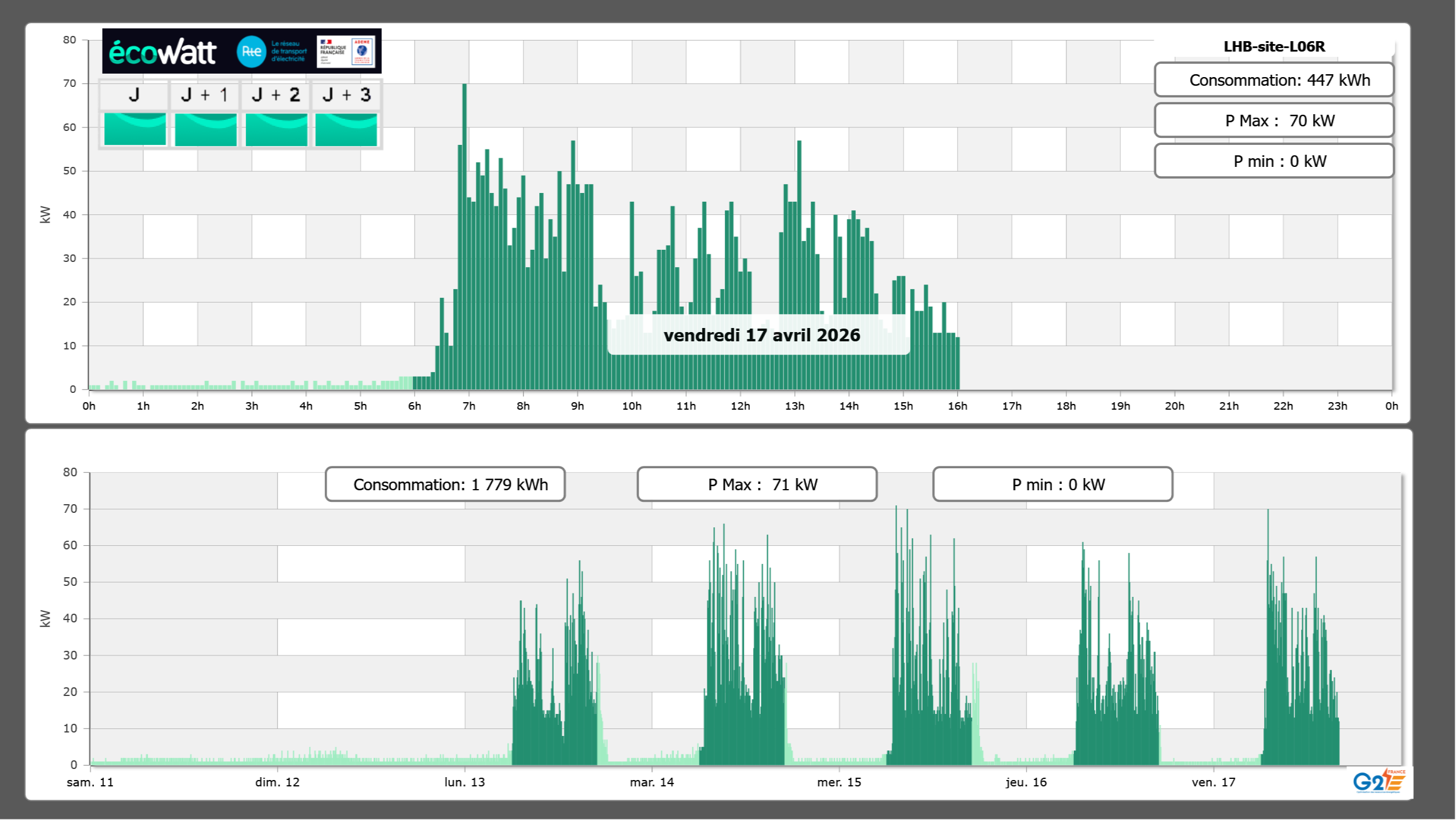Click the green J + 3 signal icon
1456x820 pixels.
pos(346,129)
